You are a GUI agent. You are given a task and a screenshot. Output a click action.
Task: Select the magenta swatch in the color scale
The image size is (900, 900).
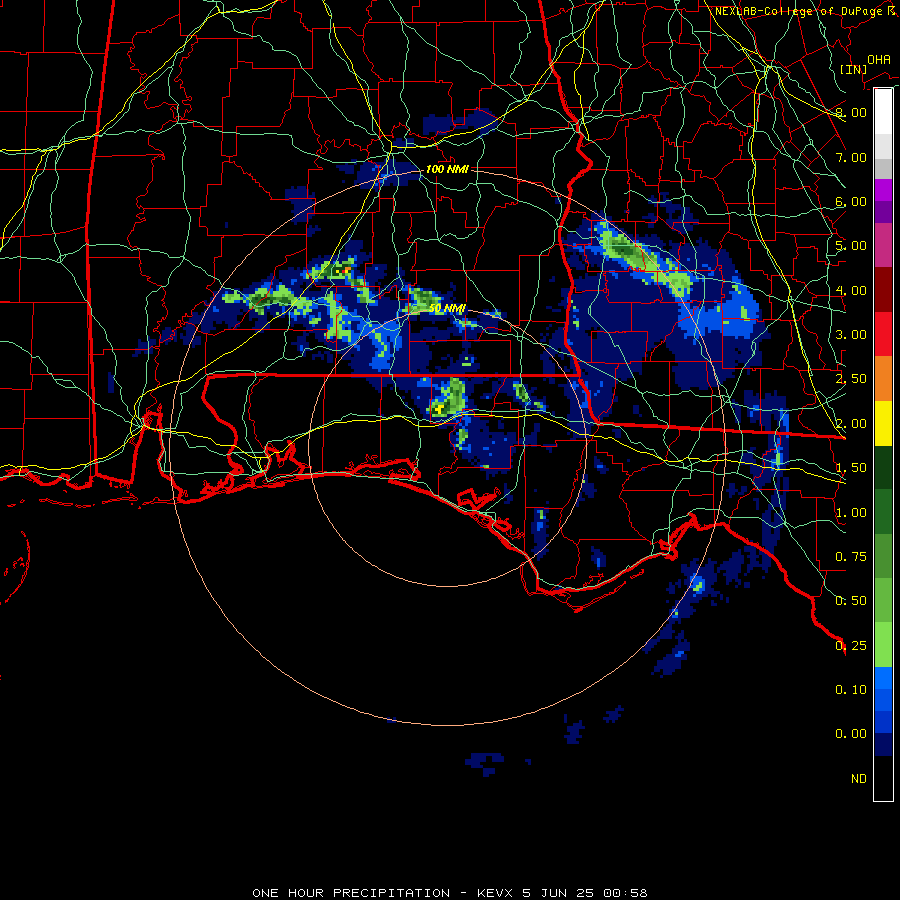click(883, 190)
